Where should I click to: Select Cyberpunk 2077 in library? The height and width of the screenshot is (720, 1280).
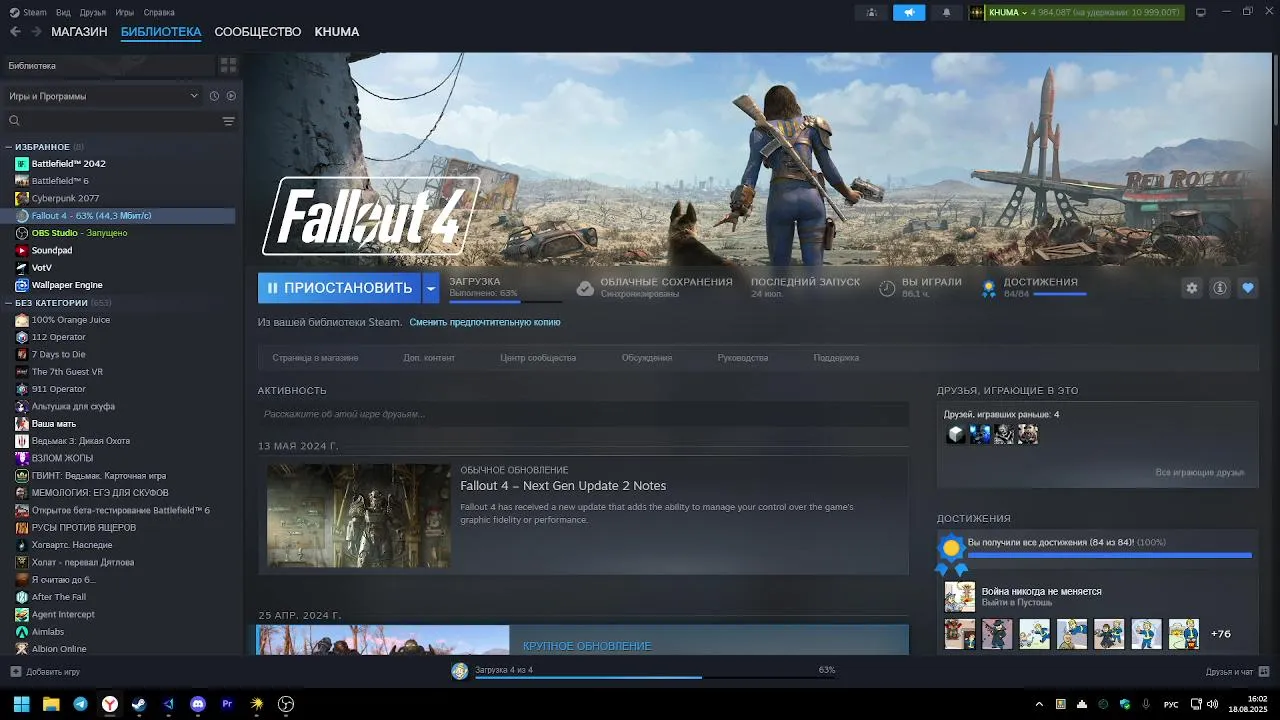click(x=65, y=198)
